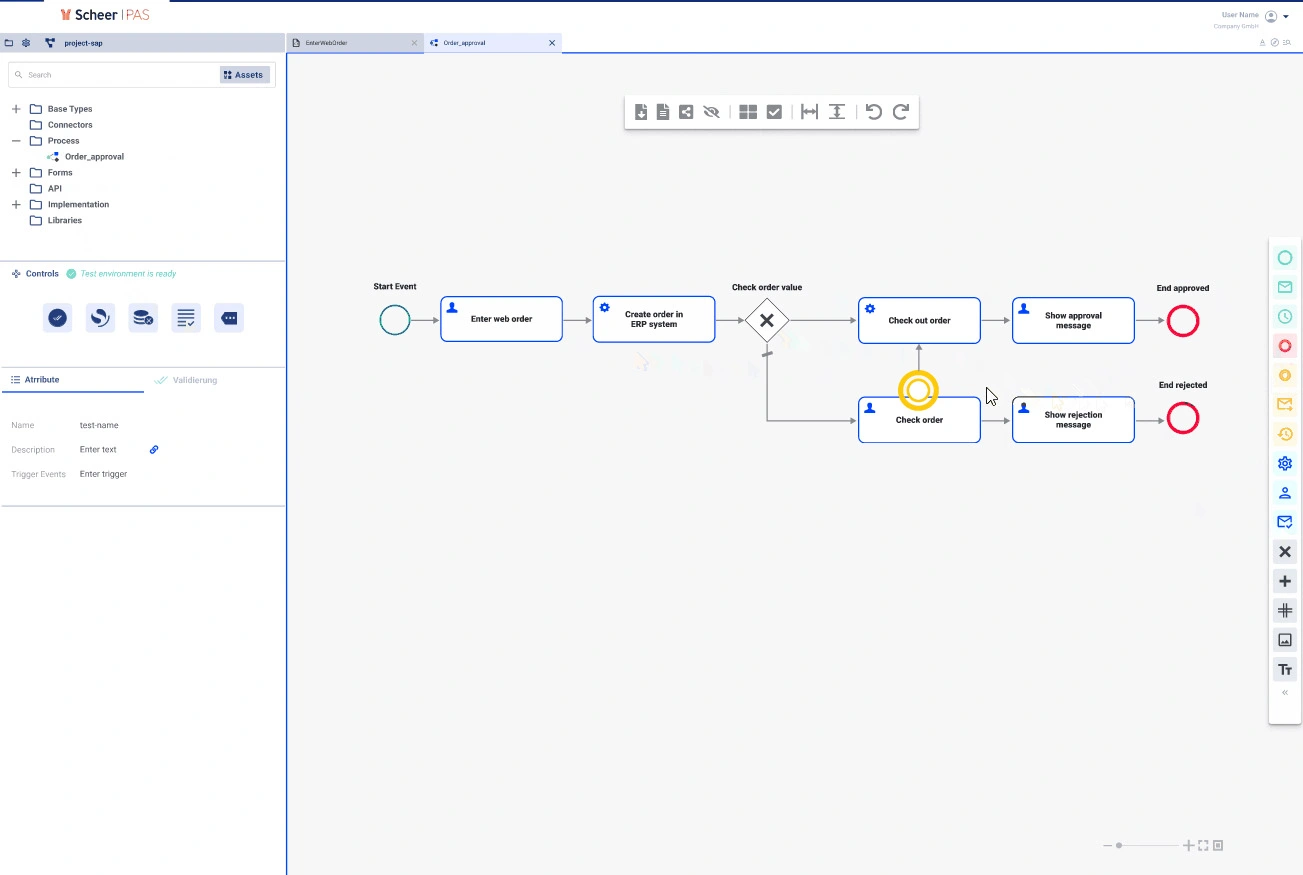The width and height of the screenshot is (1303, 875).
Task: Click the vertical spacing tool icon
Action: click(x=837, y=112)
